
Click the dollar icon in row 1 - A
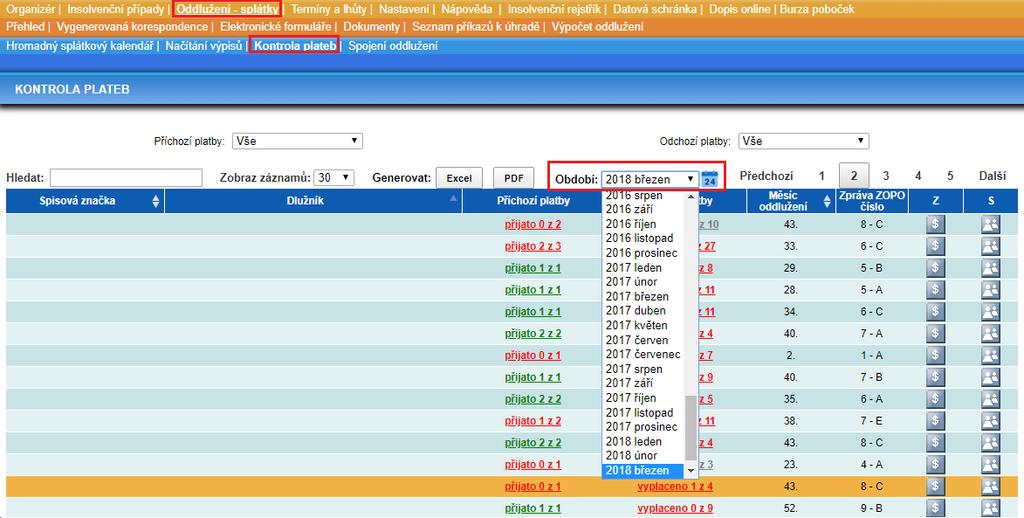935,355
